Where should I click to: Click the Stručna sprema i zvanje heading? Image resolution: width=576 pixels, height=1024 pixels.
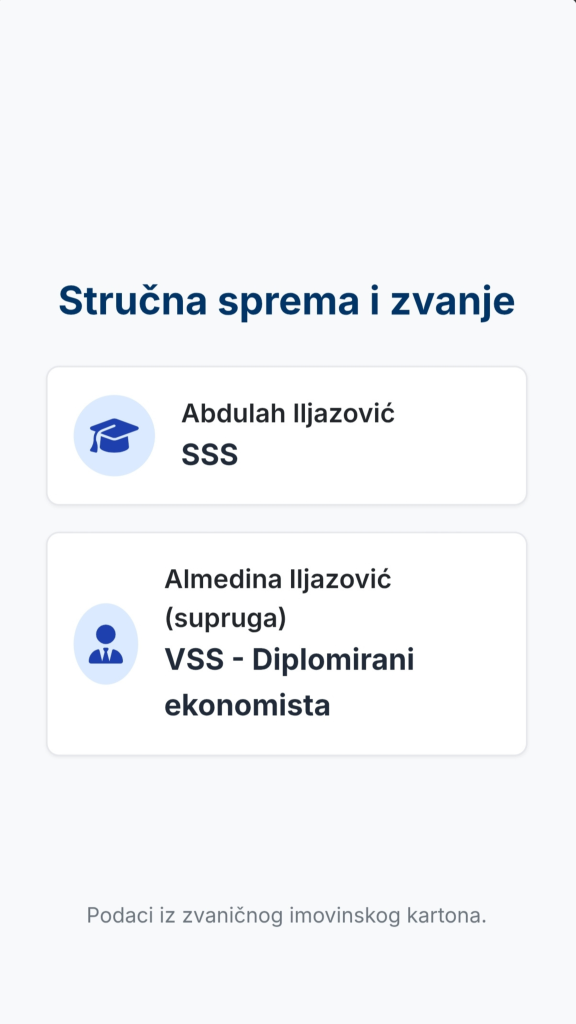click(287, 300)
